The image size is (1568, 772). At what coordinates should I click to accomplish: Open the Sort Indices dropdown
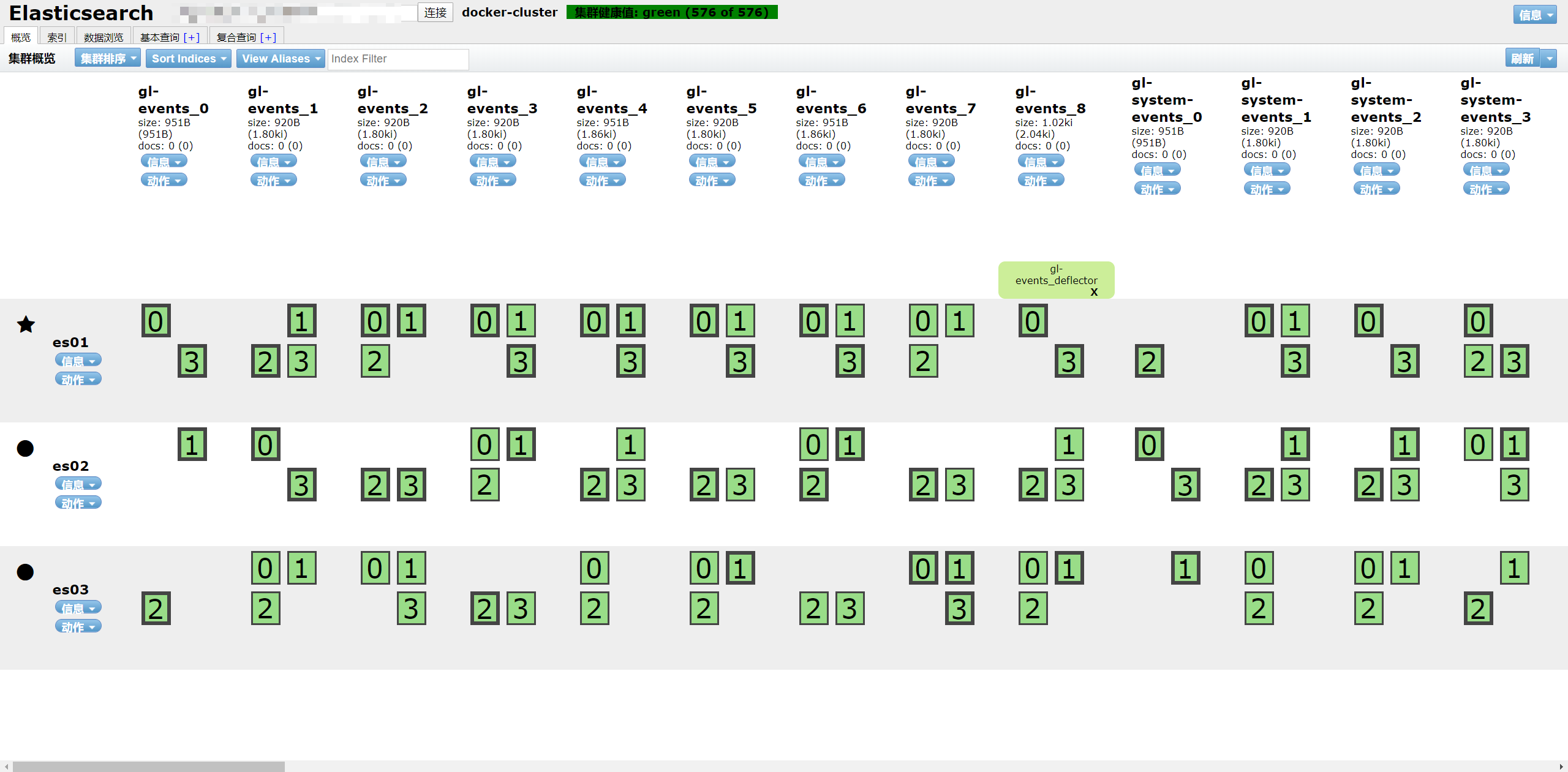coord(189,59)
